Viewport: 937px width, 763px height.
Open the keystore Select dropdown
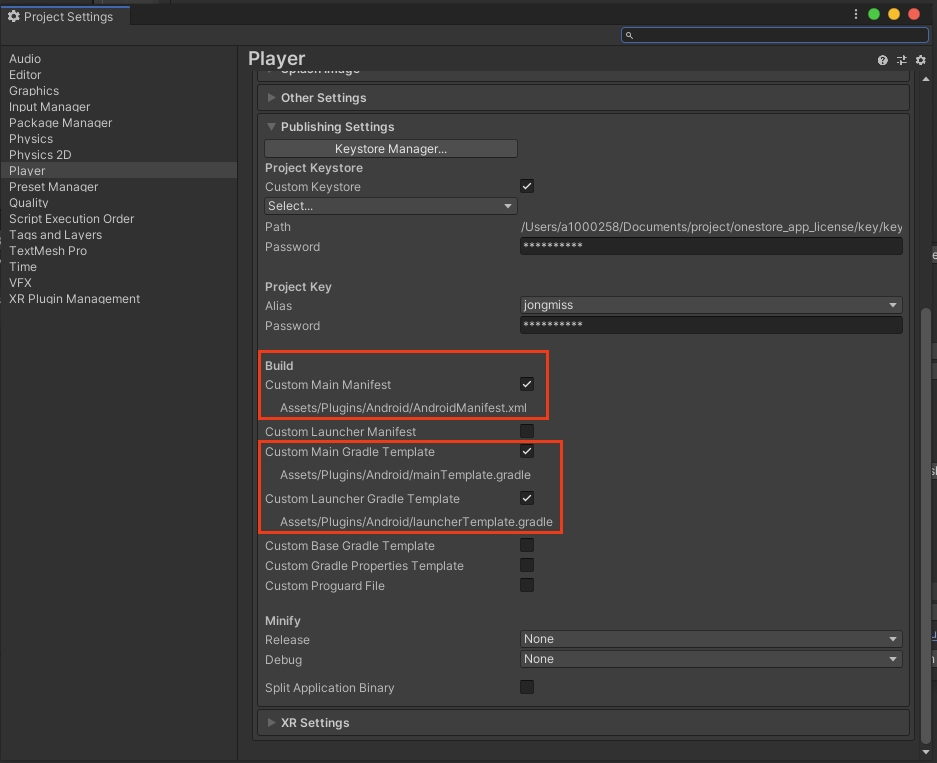coord(390,206)
